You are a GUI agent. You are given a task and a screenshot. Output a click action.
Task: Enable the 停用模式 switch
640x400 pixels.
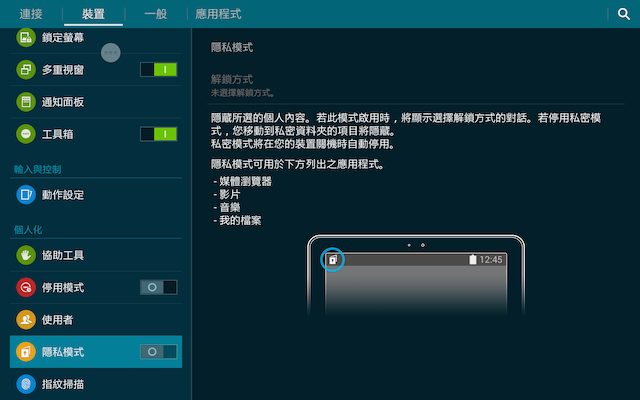point(158,287)
